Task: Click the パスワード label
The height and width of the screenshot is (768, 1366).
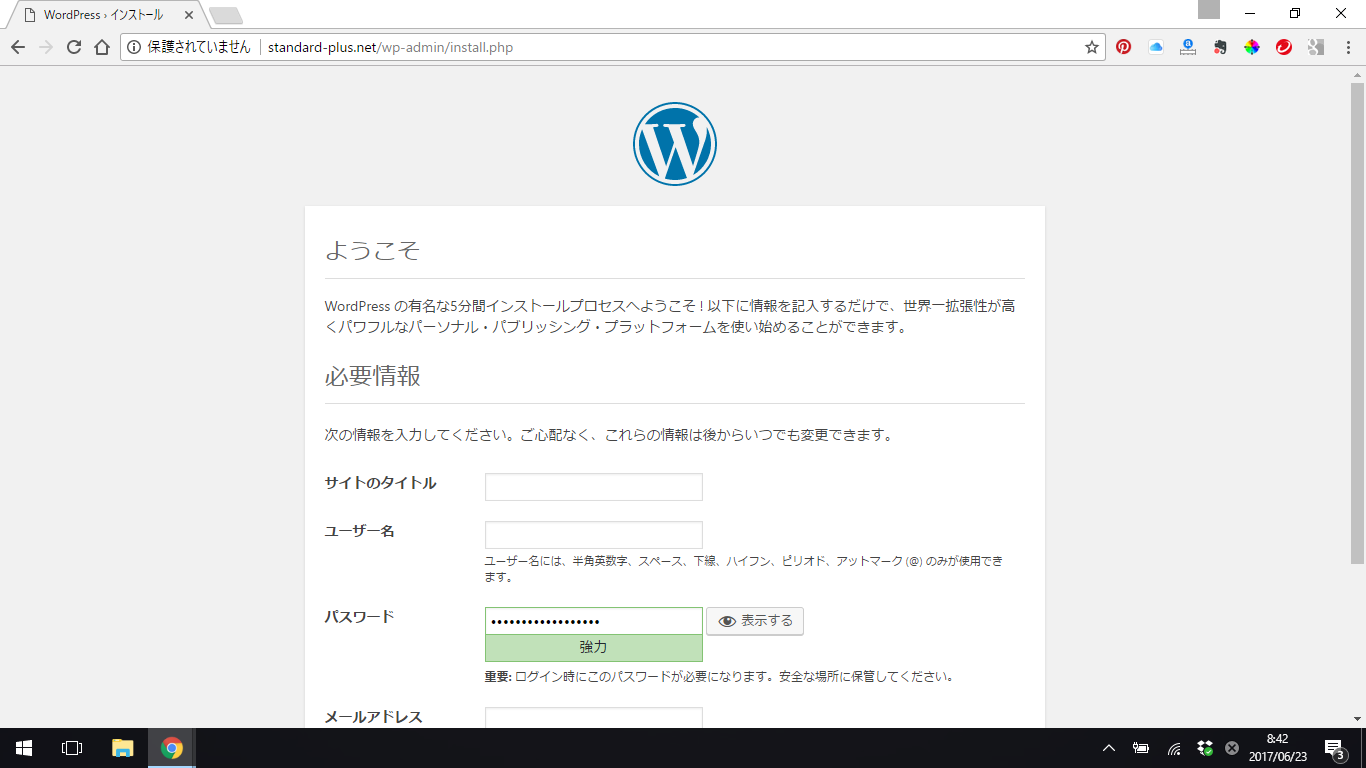Action: click(360, 617)
